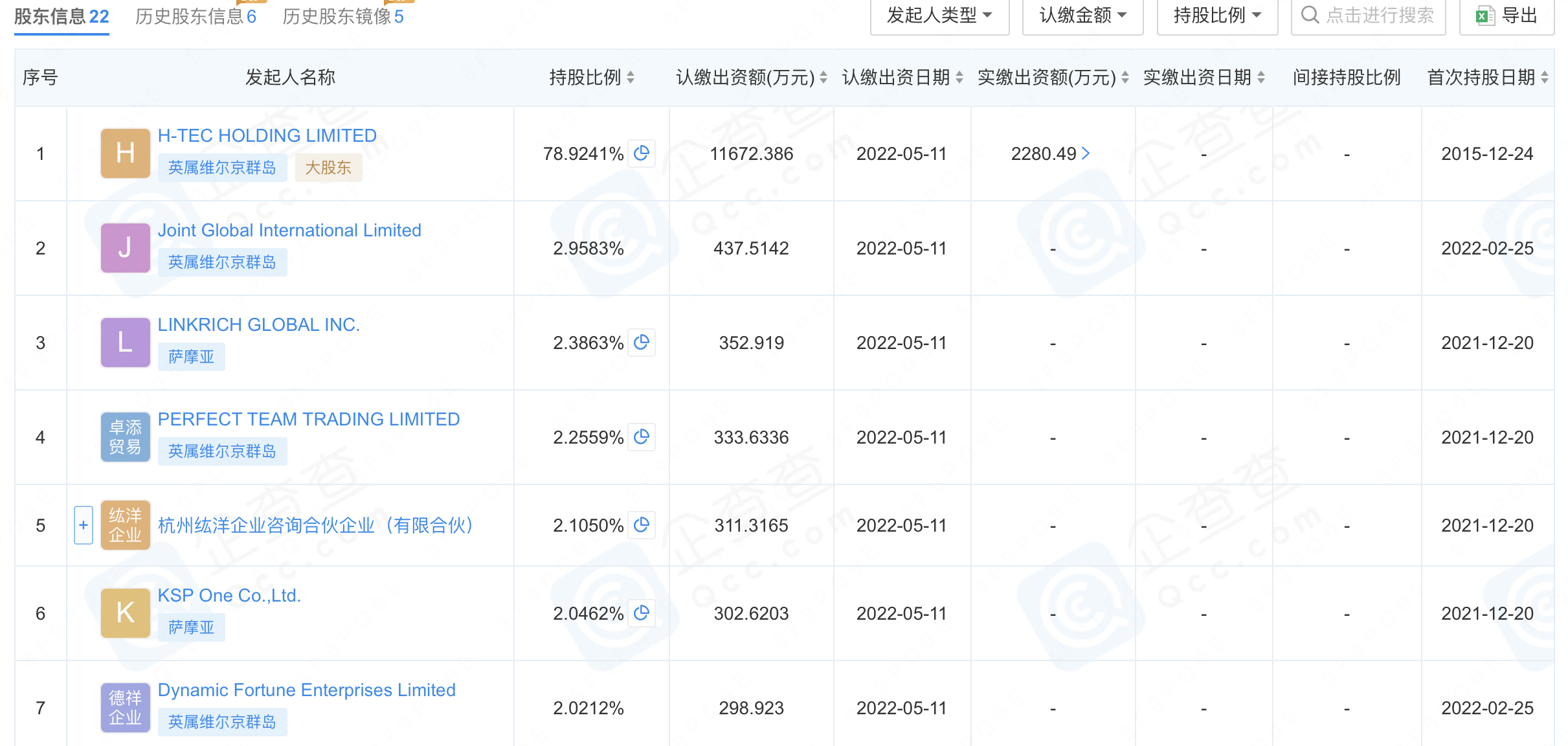Open equity chart icon for H-TEC HOLDING

click(642, 153)
